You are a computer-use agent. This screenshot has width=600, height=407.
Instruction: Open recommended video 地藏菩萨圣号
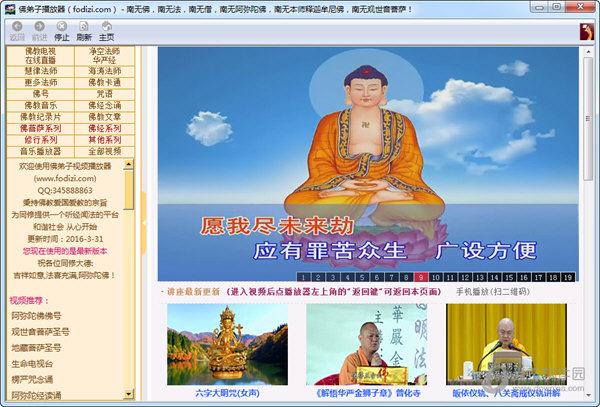(x=36, y=348)
